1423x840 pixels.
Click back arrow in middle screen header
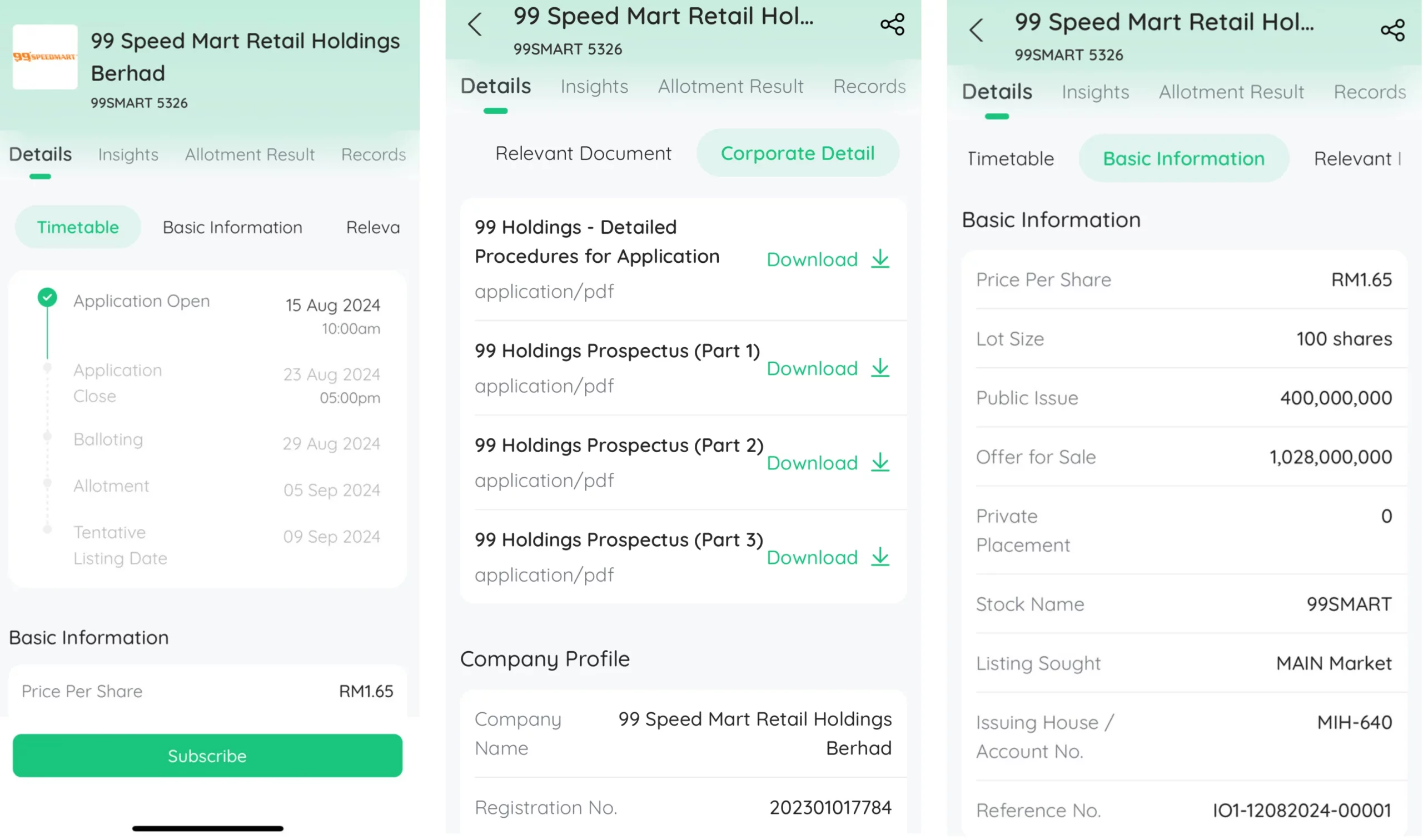point(475,25)
